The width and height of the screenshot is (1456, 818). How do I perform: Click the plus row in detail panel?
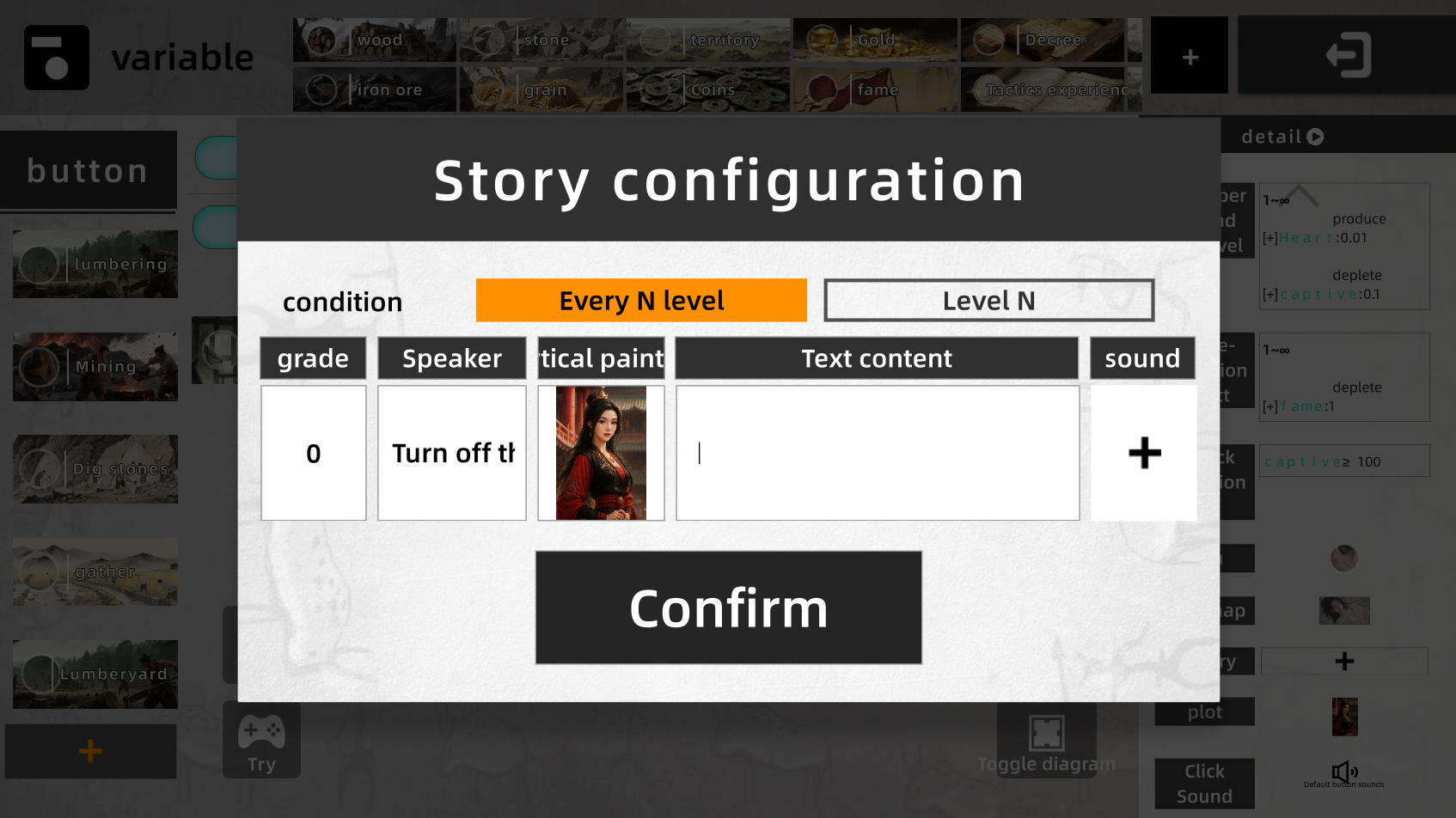pyautogui.click(x=1344, y=661)
